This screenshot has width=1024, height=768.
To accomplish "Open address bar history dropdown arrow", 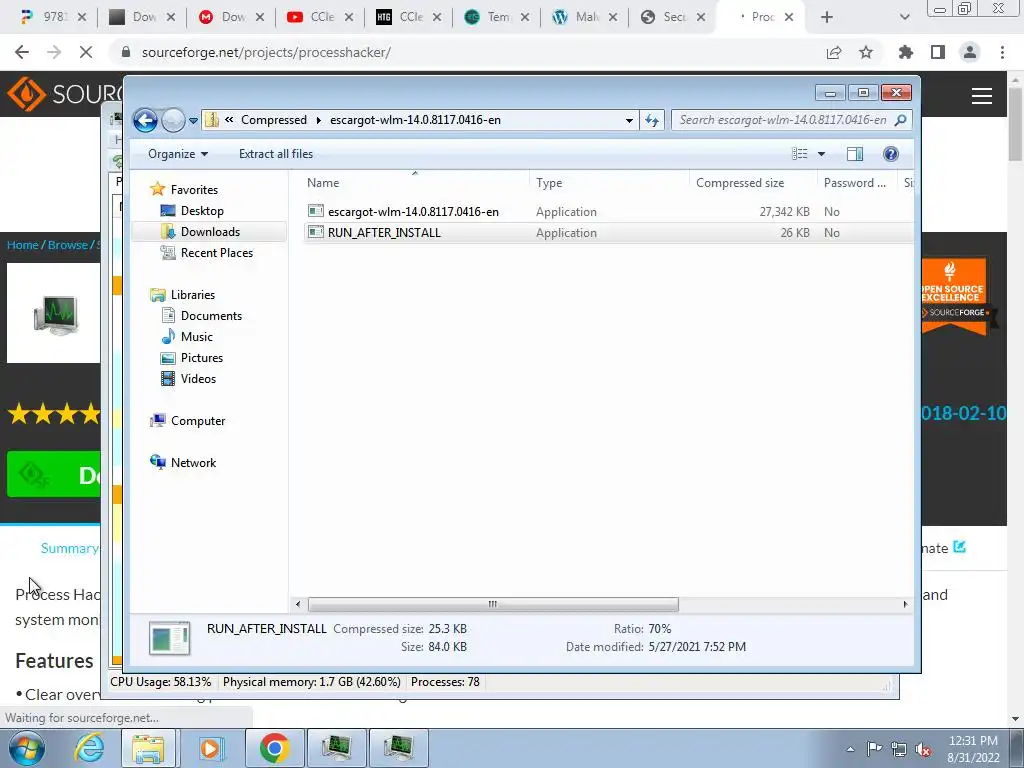I will pyautogui.click(x=629, y=120).
